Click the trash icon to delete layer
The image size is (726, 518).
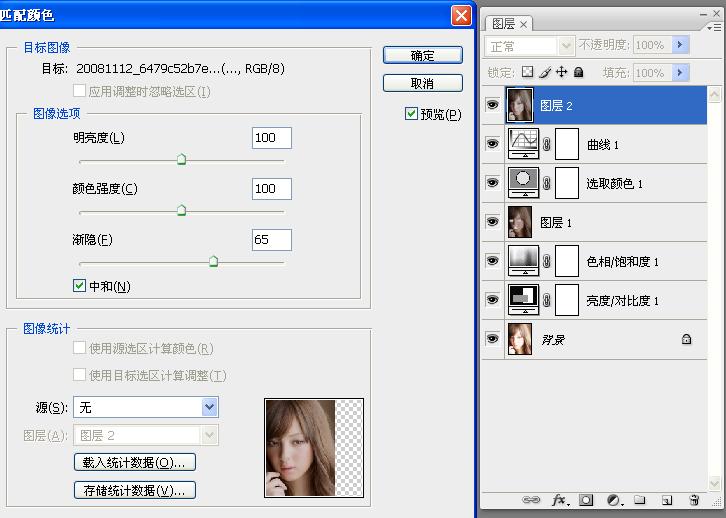coord(694,500)
